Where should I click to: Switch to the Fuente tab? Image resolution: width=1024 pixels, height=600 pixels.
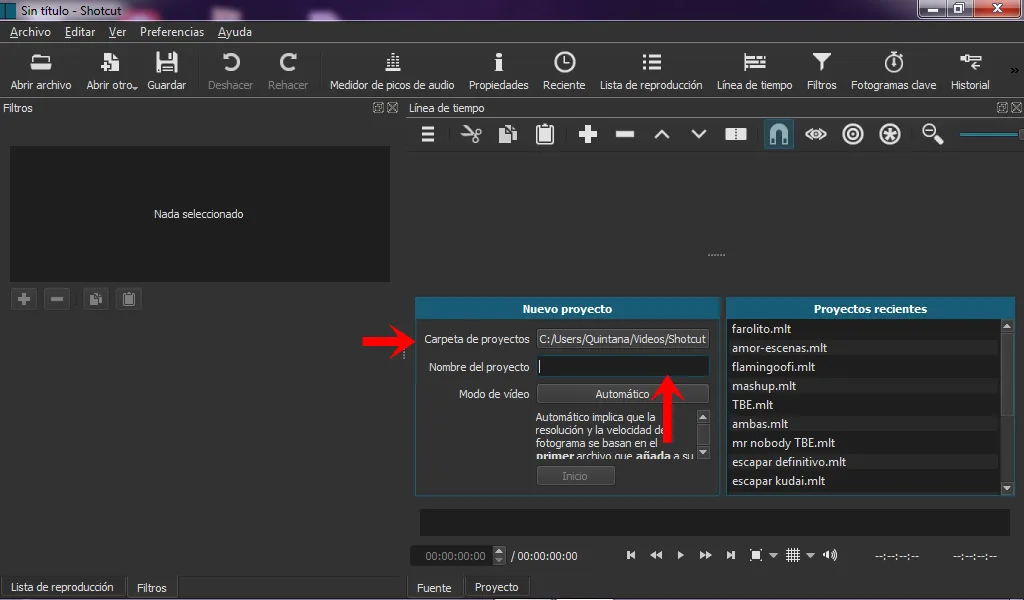(x=434, y=588)
